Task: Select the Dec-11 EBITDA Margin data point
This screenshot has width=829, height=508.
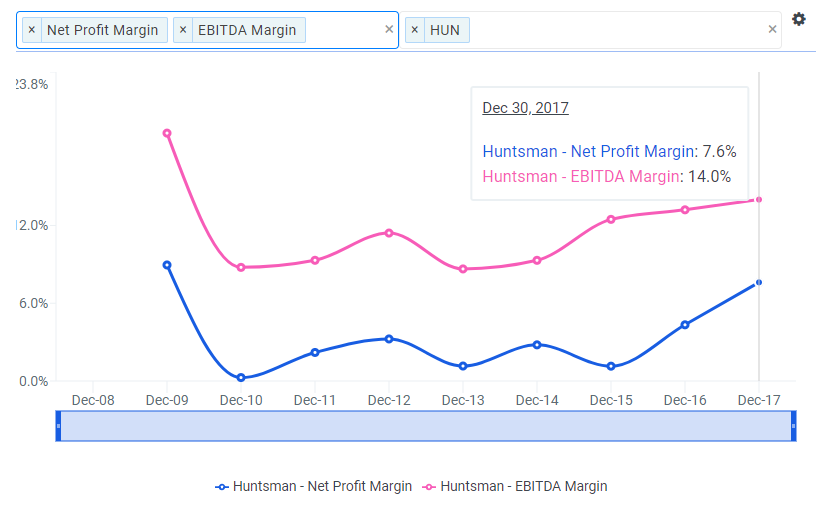Action: coord(315,260)
